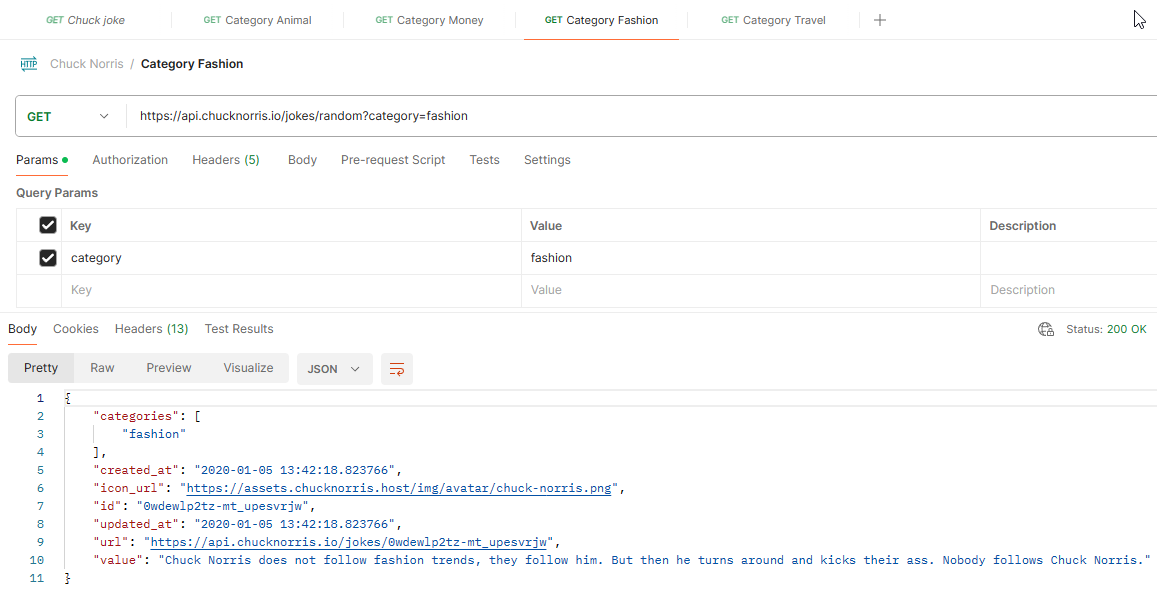Click the empty Key placeholder cell

291,290
